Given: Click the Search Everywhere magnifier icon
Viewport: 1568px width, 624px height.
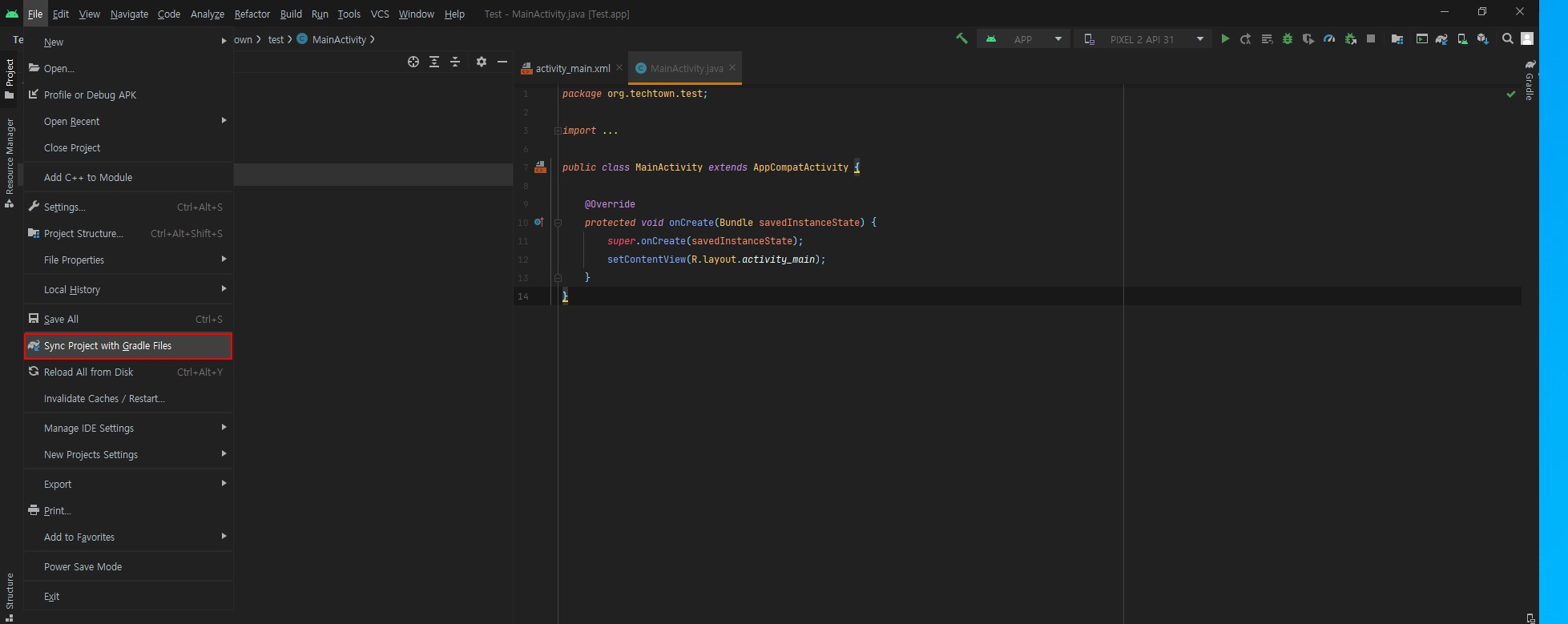Looking at the screenshot, I should coord(1507,39).
